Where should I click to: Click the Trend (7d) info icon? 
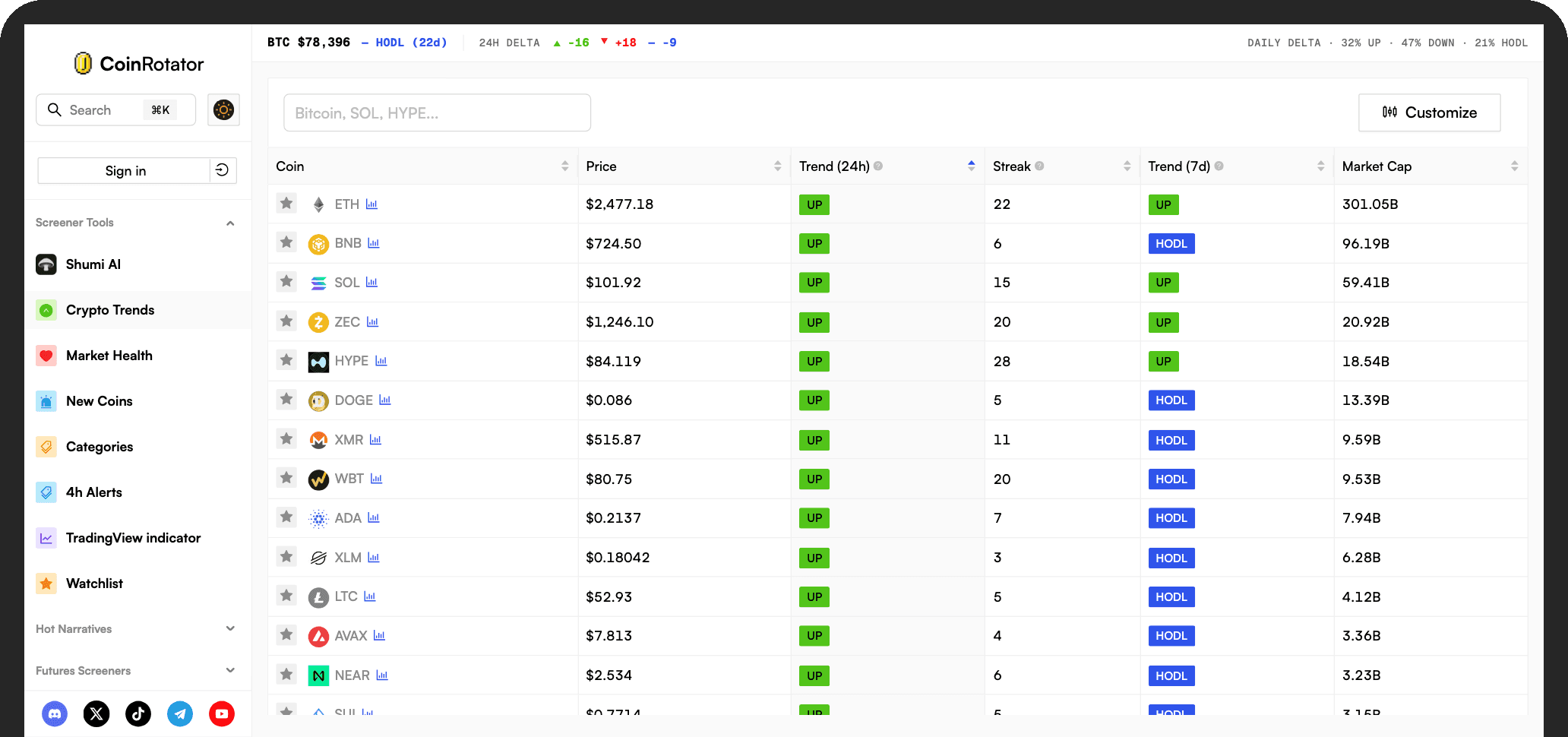[x=1219, y=166]
